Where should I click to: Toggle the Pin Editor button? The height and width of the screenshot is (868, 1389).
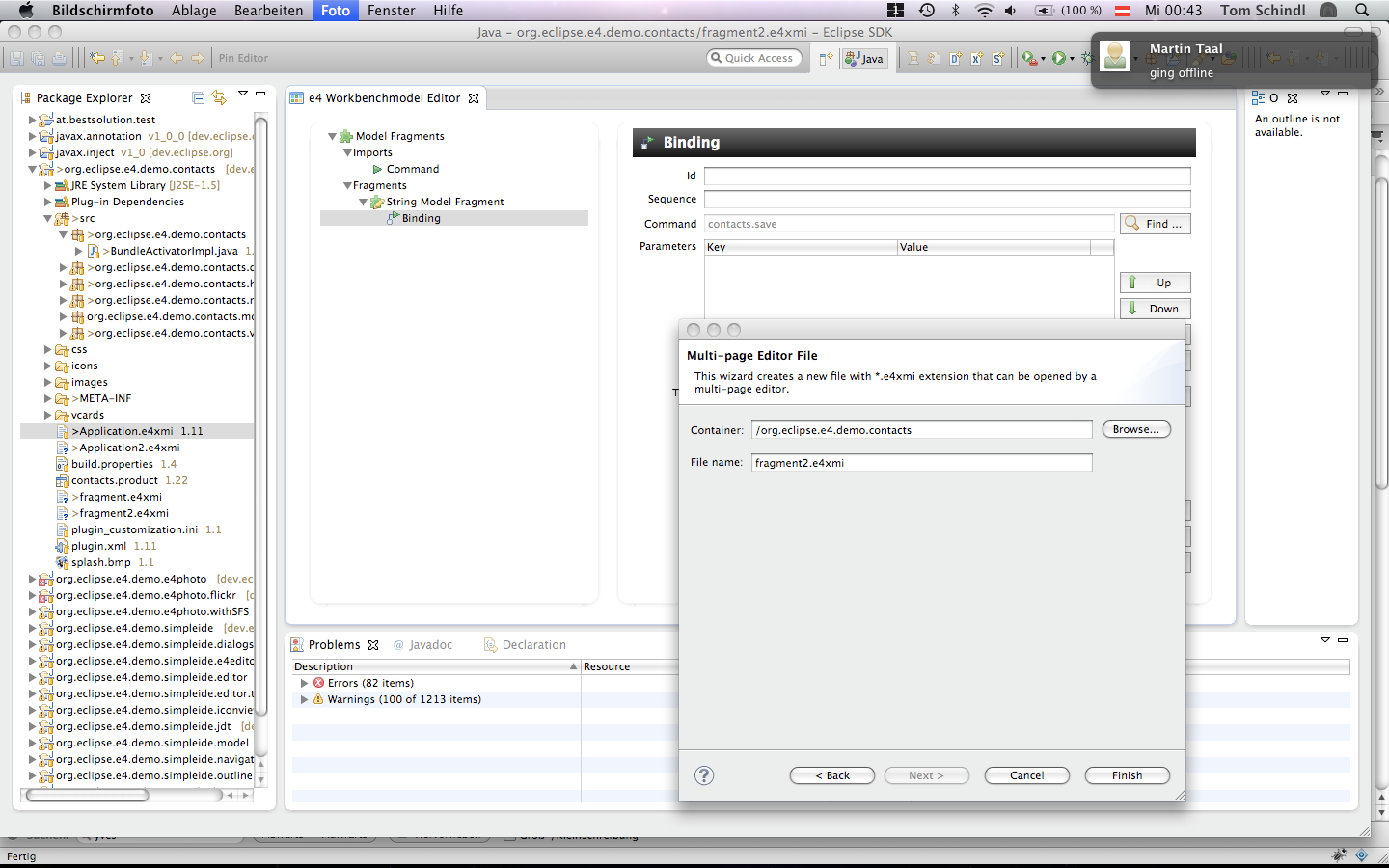coord(243,58)
